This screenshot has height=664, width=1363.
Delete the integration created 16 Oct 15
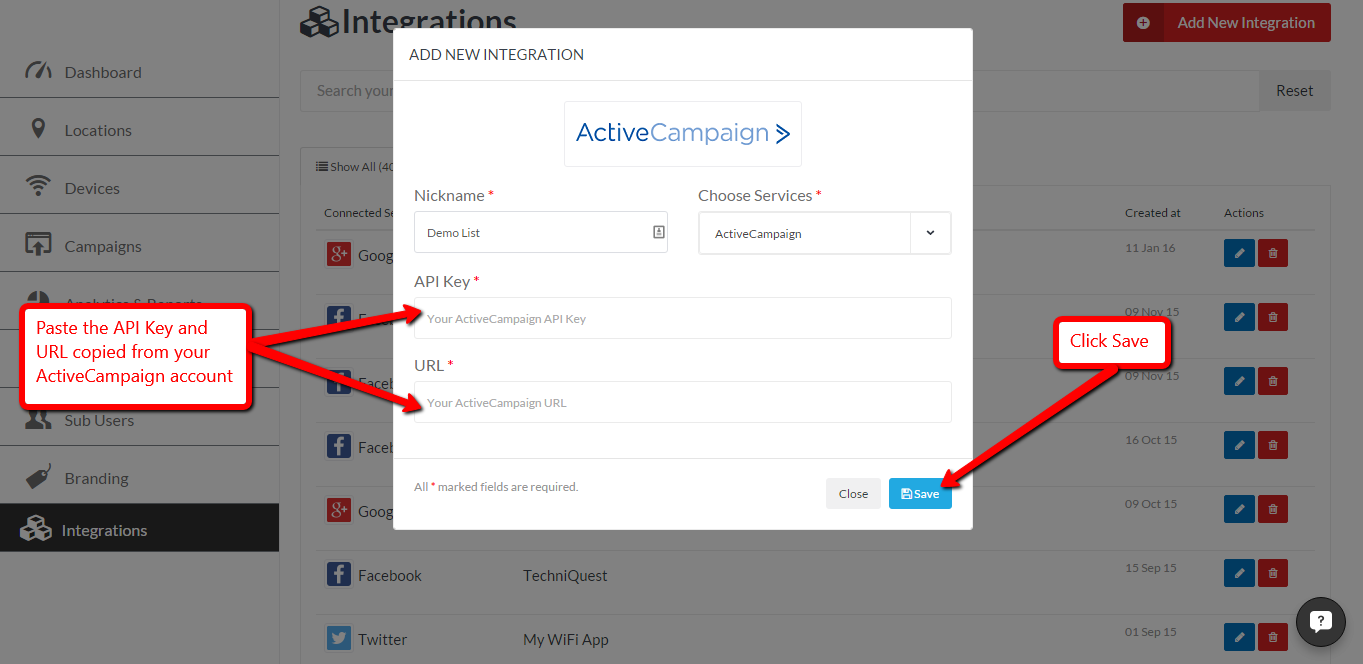click(x=1273, y=445)
